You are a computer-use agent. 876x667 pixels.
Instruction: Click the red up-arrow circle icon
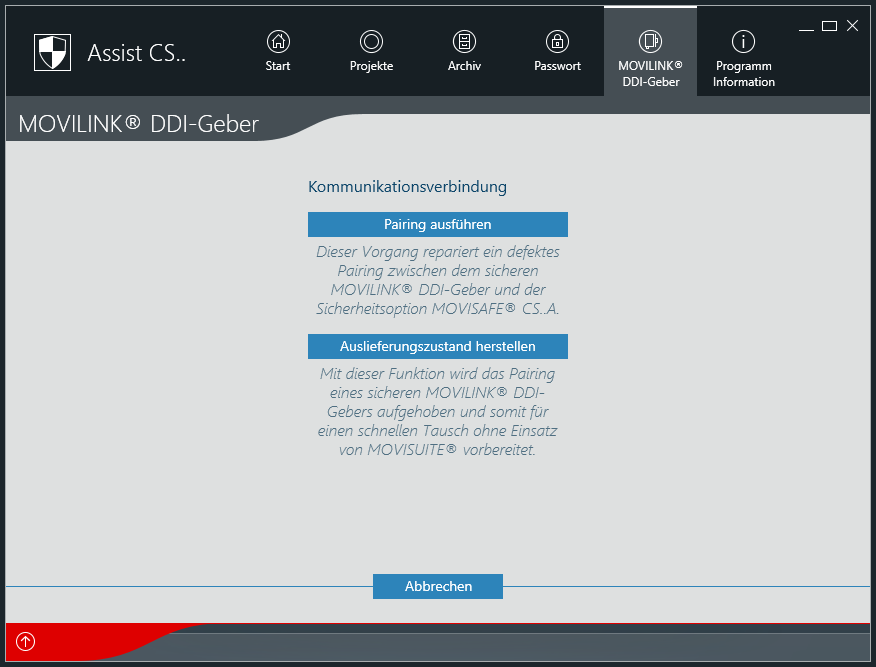[26, 641]
